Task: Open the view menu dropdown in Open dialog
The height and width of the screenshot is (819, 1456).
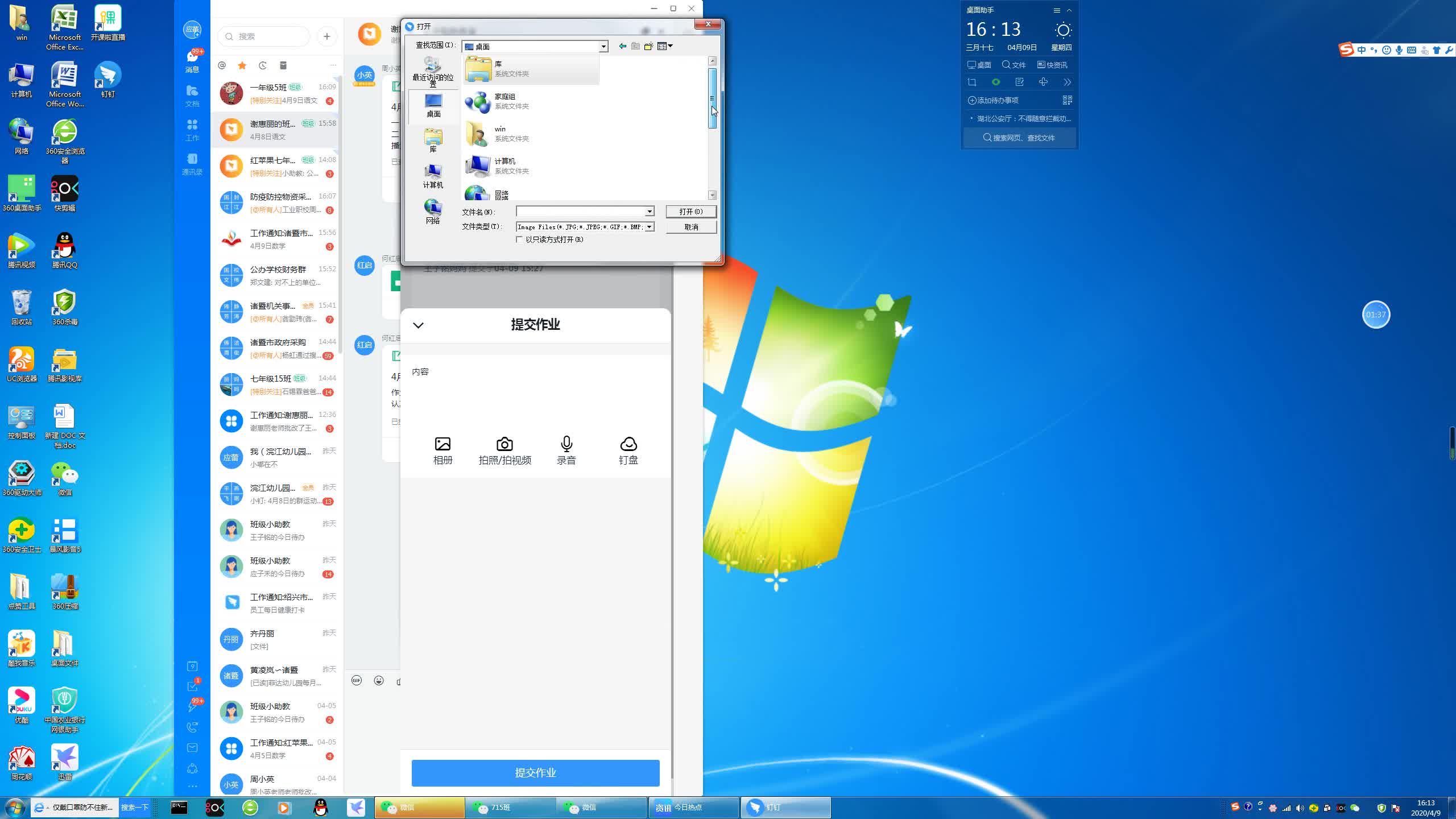Action: [x=665, y=46]
